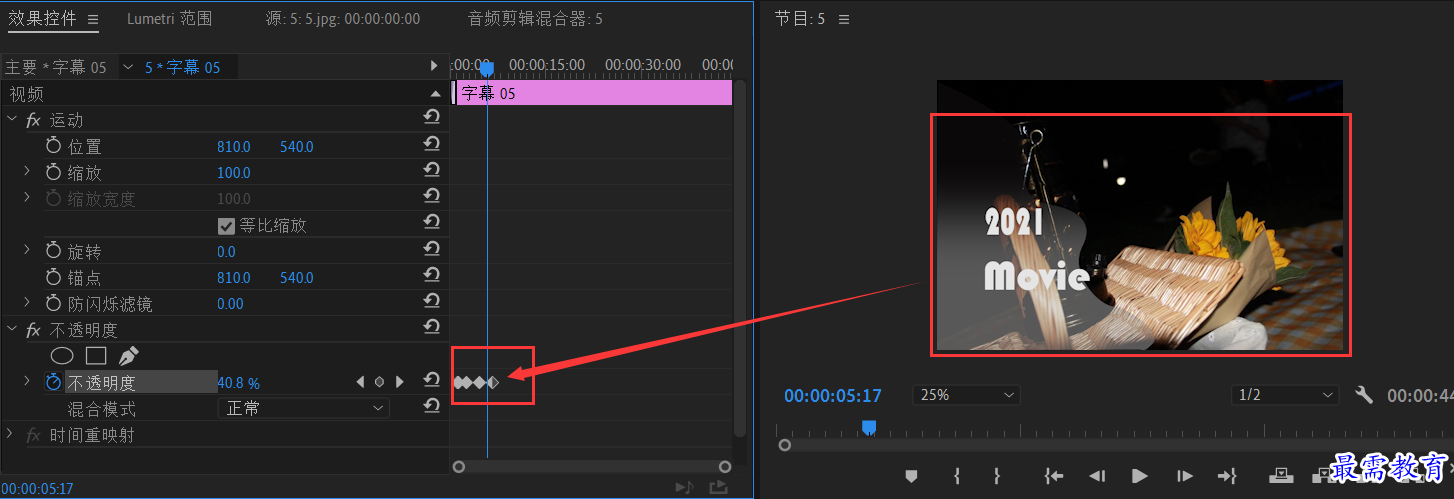1454x499 pixels.
Task: Add marker in Program monitor
Action: [x=911, y=476]
